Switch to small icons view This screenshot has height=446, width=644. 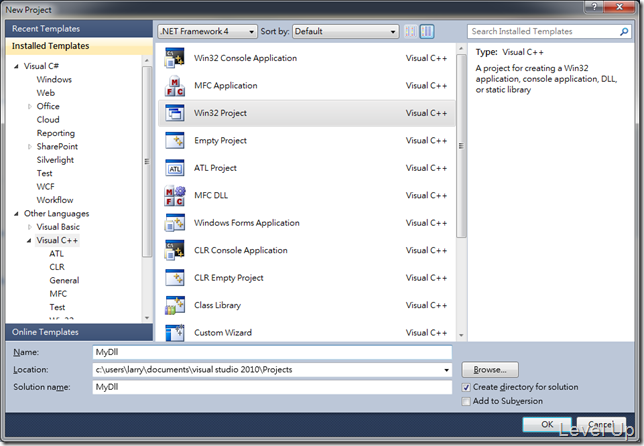click(410, 31)
